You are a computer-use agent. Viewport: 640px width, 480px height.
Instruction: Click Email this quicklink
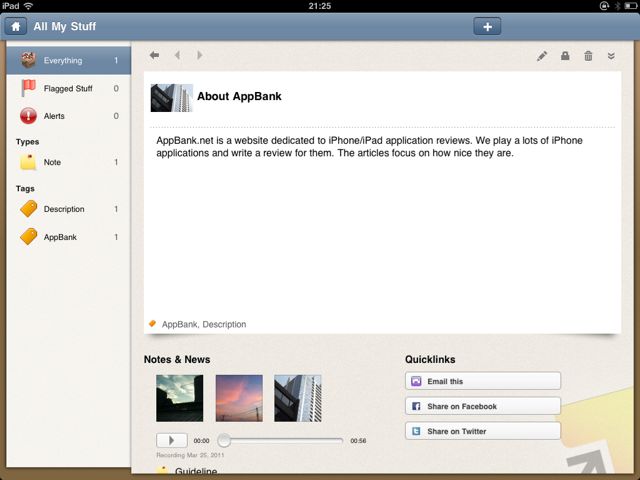[x=483, y=381]
